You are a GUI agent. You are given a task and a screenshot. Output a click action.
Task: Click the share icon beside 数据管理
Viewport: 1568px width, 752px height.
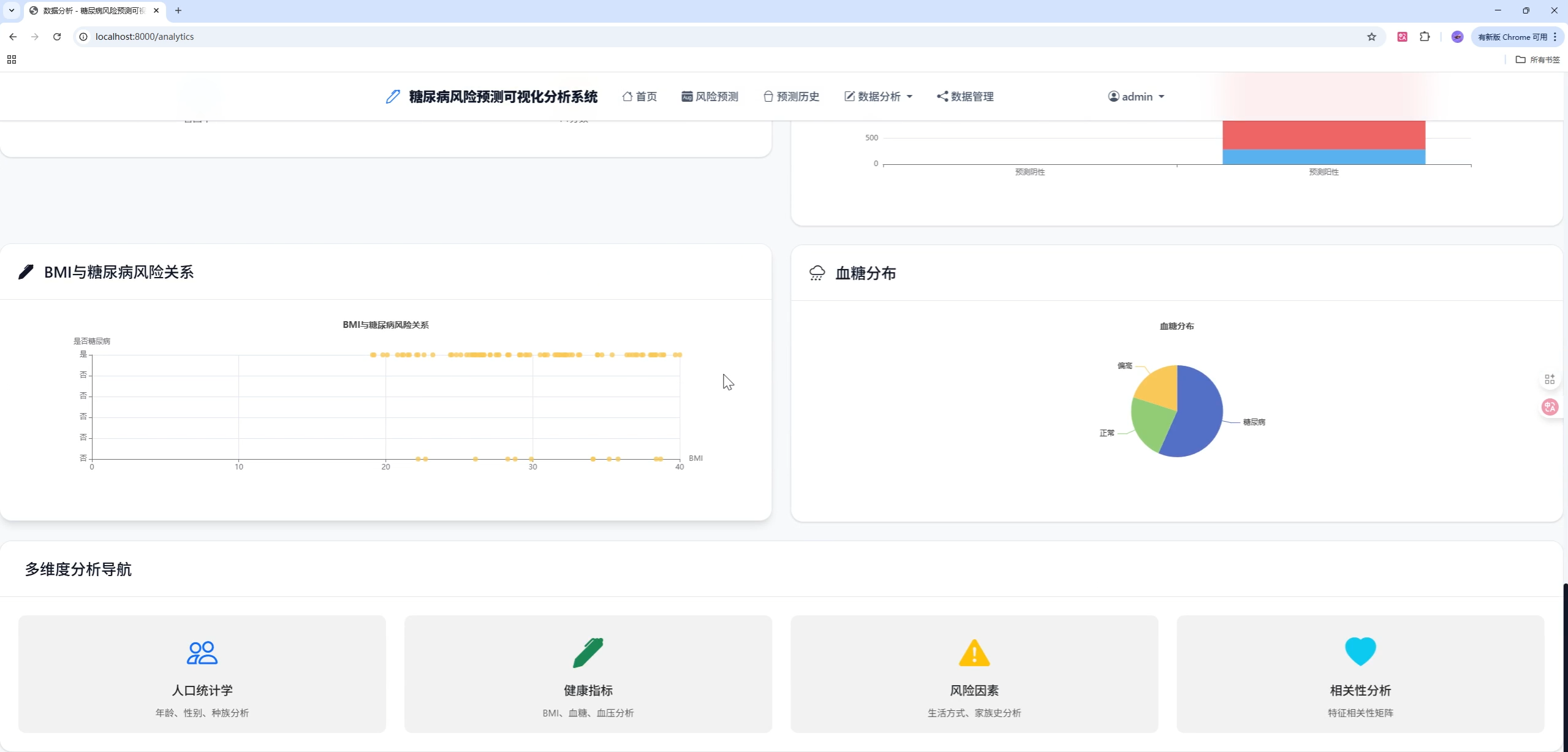(942, 96)
